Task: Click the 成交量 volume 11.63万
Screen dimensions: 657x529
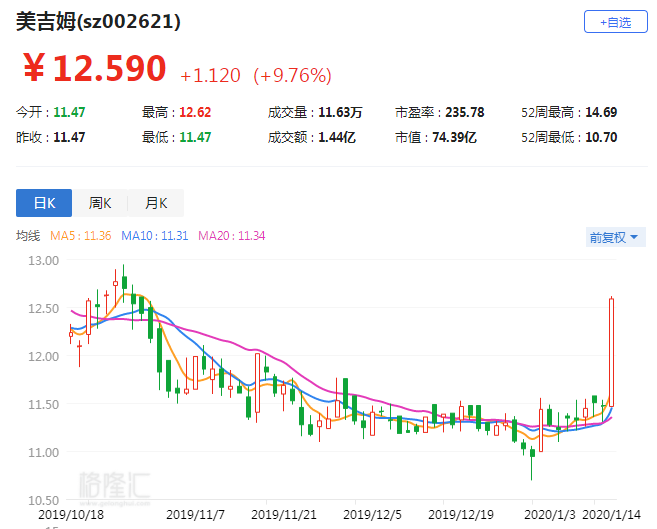Action: (340, 112)
